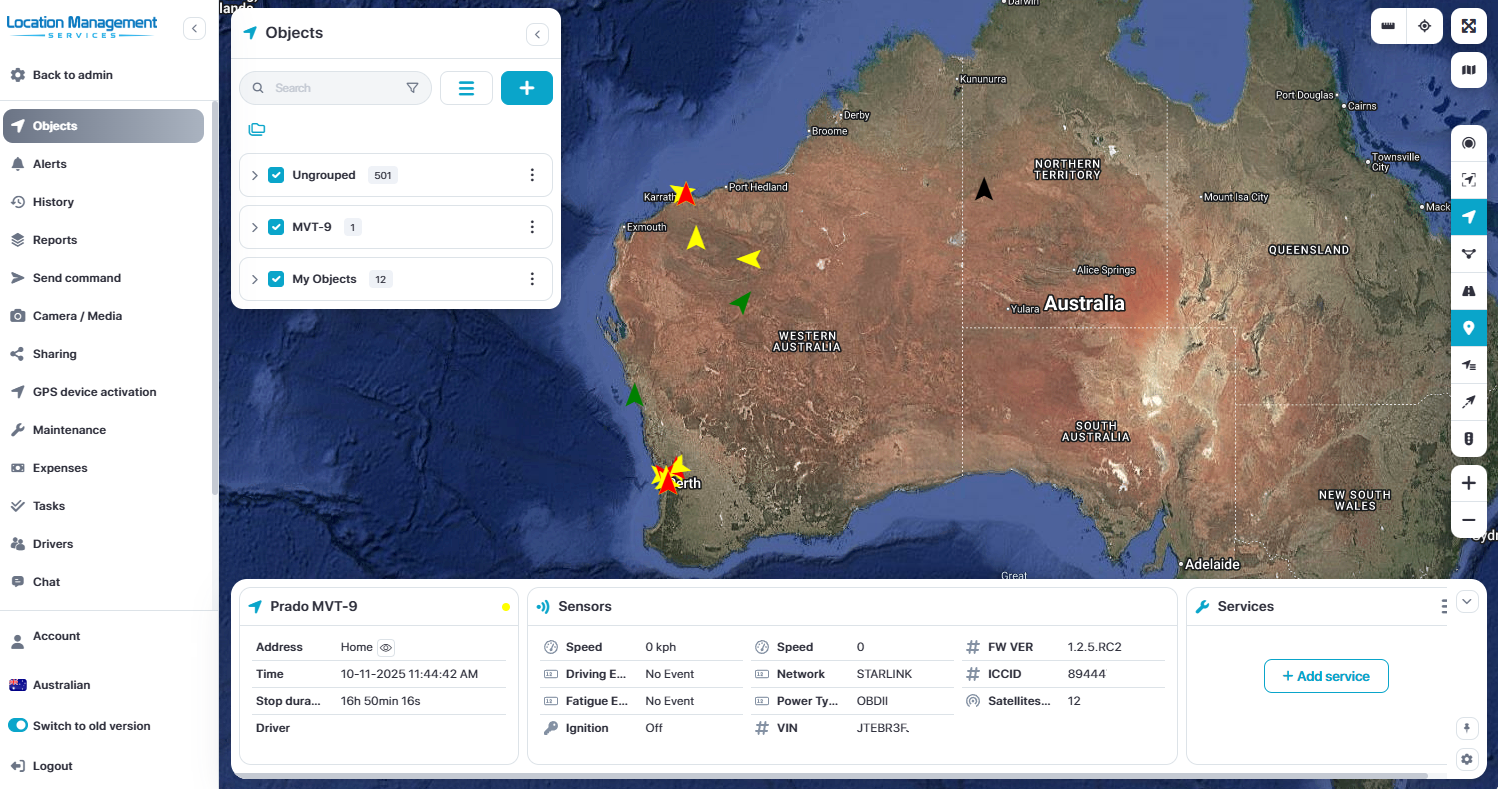Image resolution: width=1498 pixels, height=789 pixels.
Task: Open the Alerts menu item
Action: coord(104,164)
